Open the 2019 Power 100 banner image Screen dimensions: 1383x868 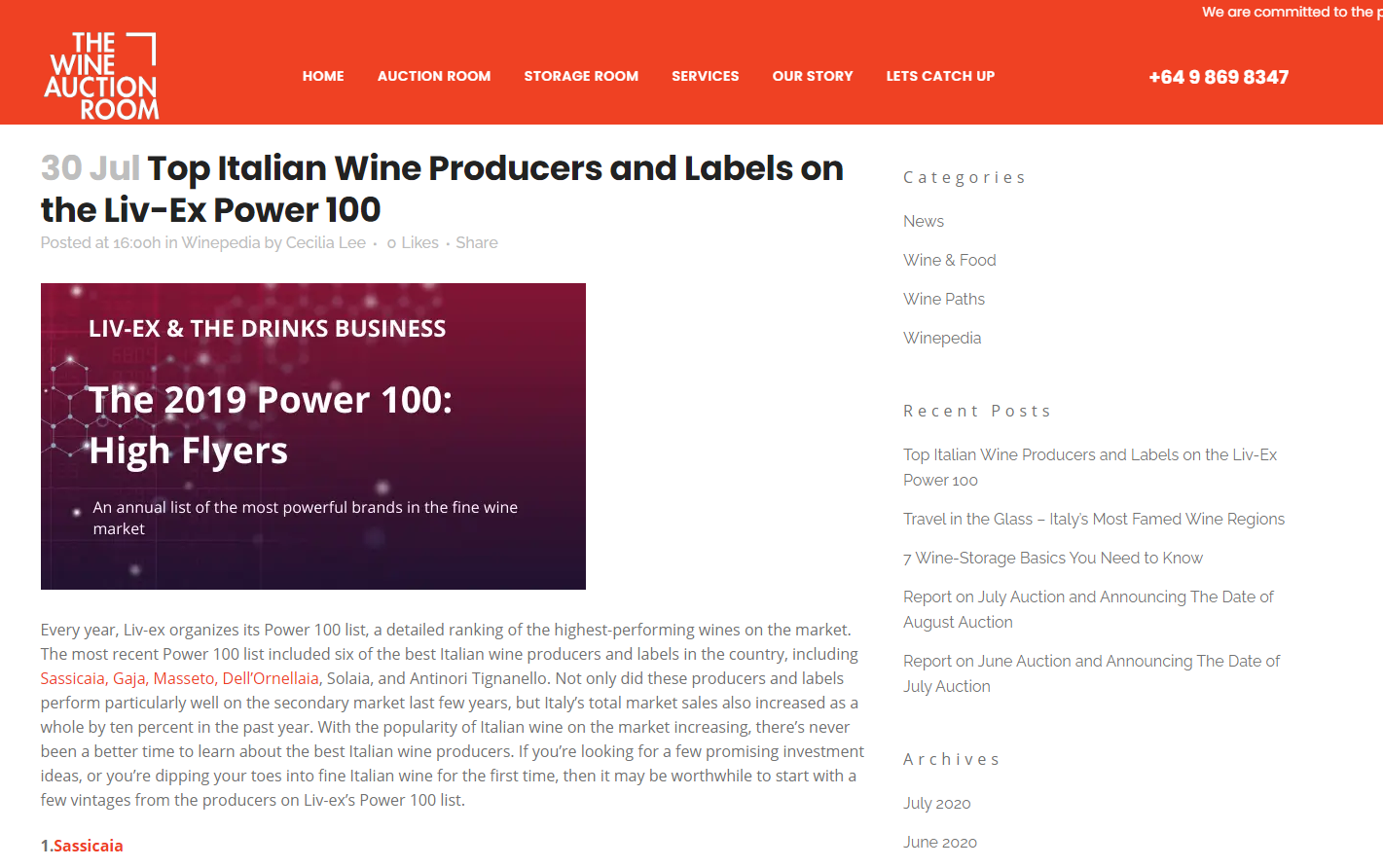313,436
